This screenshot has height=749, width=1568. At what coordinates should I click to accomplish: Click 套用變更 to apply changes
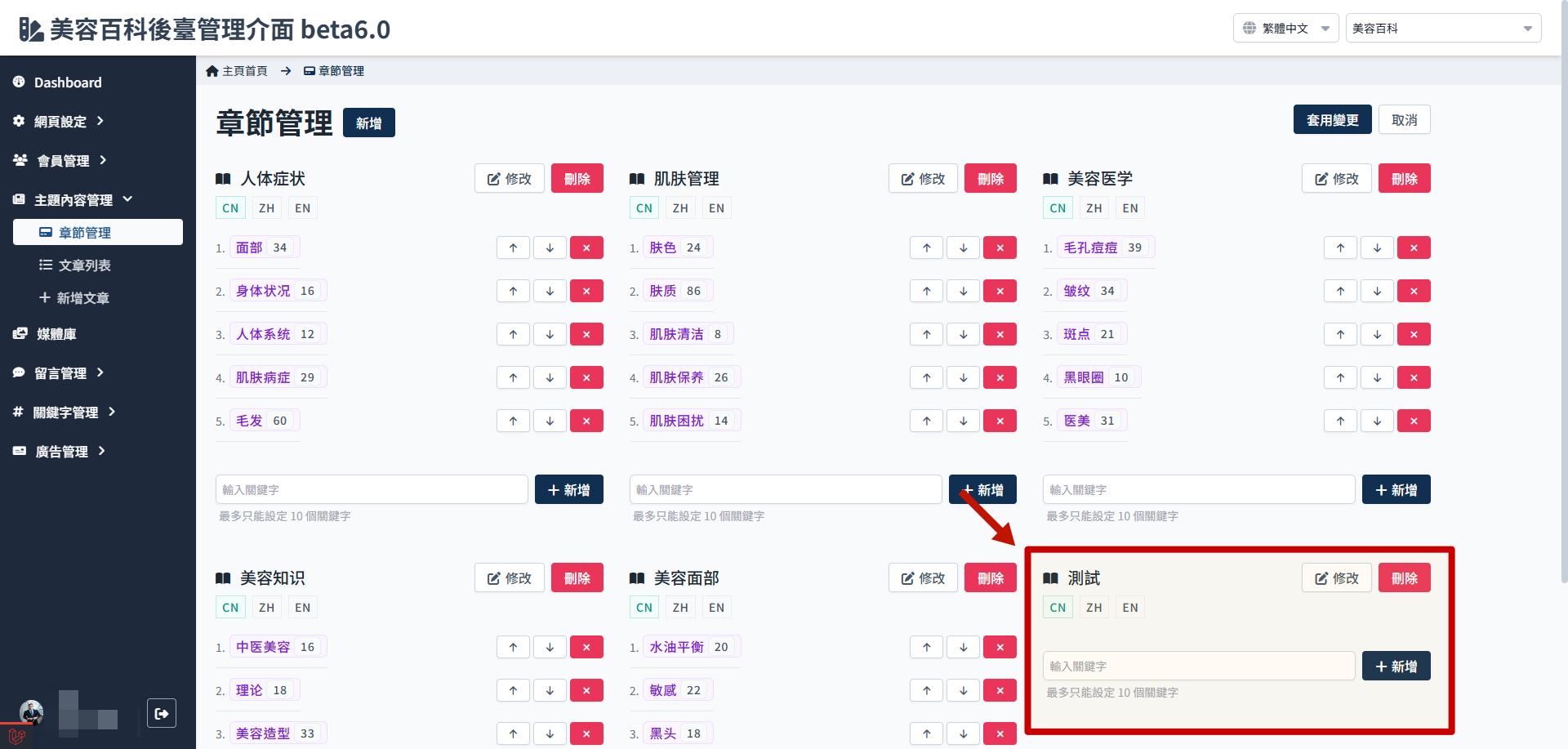(1333, 120)
